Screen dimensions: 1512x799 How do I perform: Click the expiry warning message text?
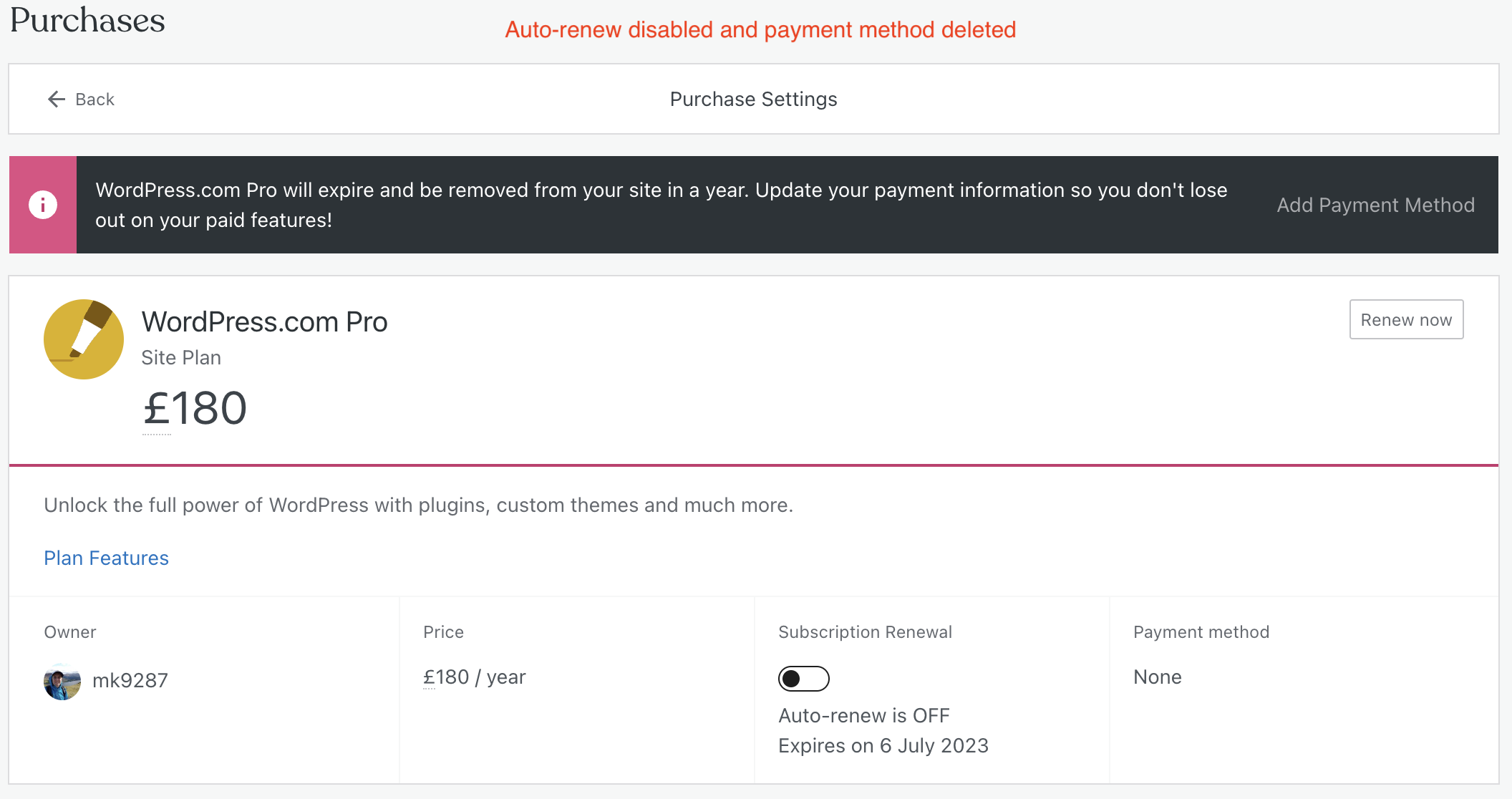tap(661, 205)
